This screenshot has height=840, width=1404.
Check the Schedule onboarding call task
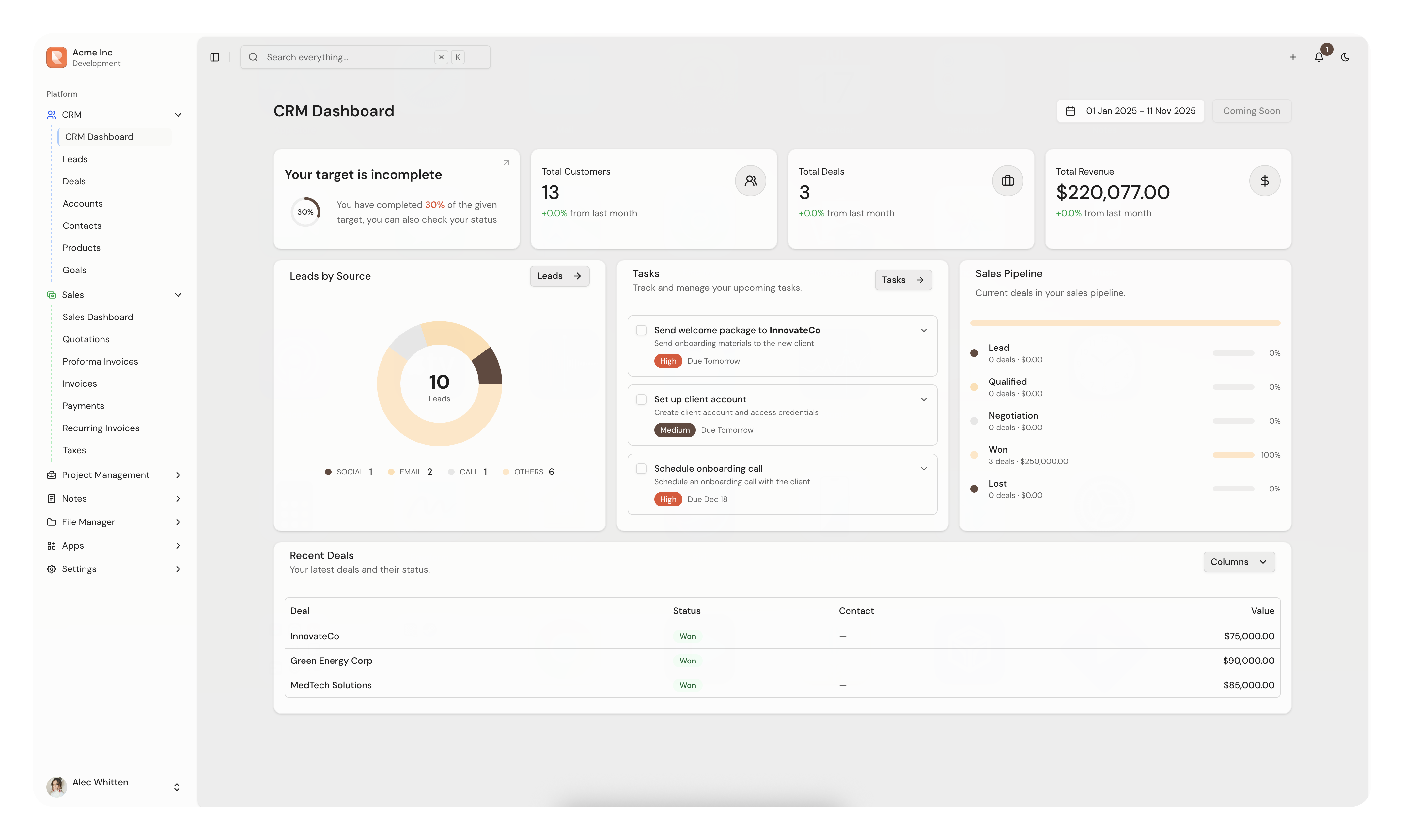(642, 468)
